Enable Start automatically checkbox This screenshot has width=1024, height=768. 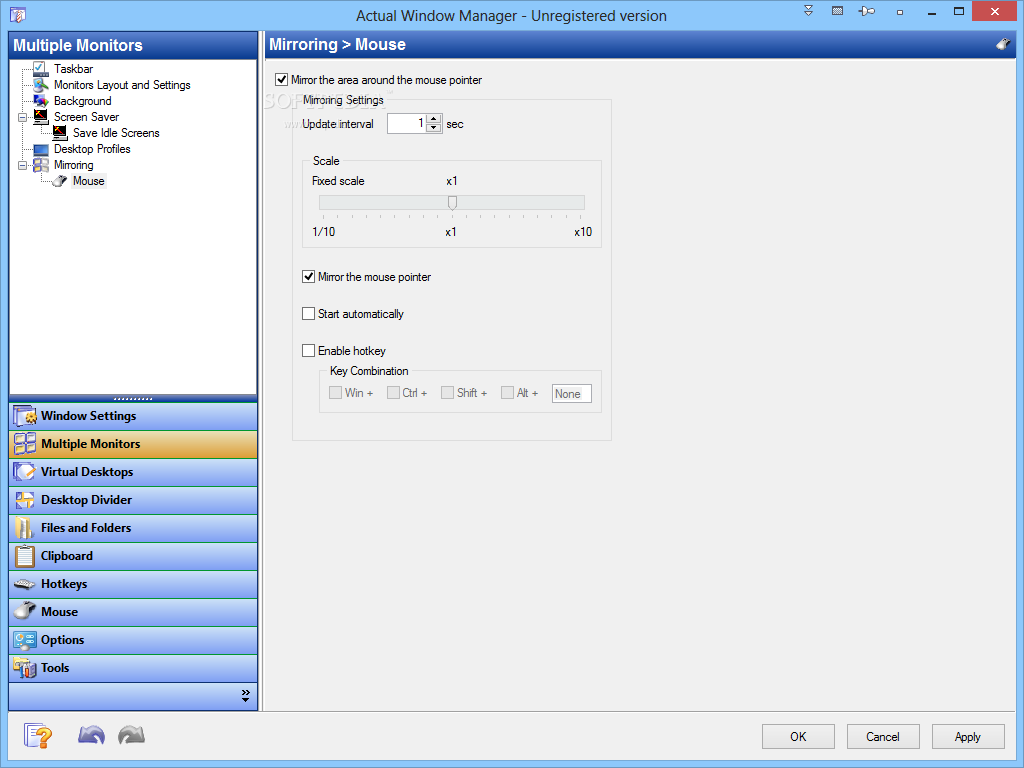308,314
